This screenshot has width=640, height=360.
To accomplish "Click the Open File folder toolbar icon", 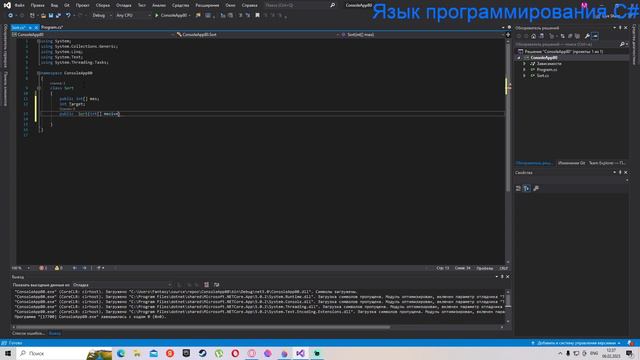I will click(x=43, y=15).
